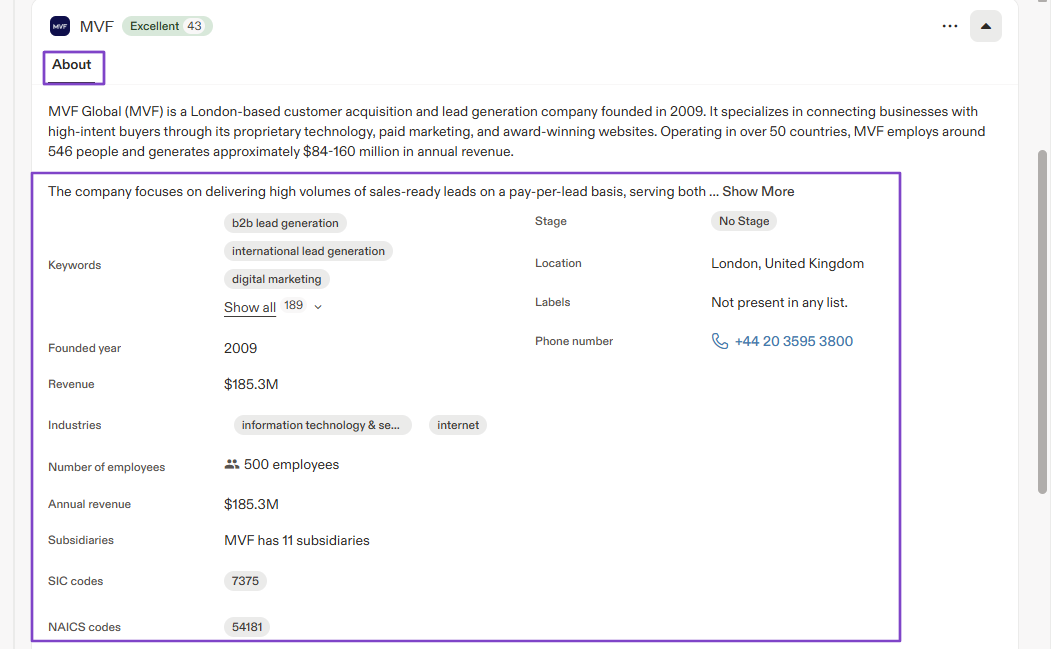Click the vertical scrollbar on the right

coord(1042,322)
